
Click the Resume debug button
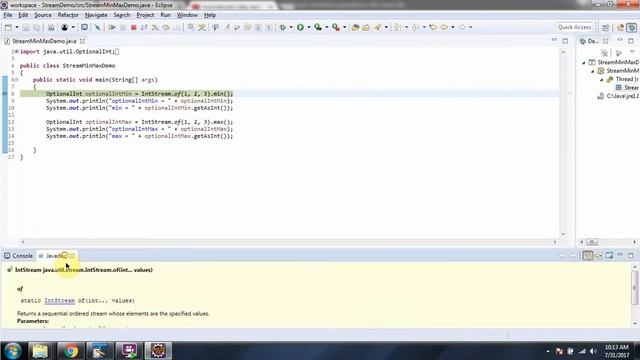coord(111,27)
